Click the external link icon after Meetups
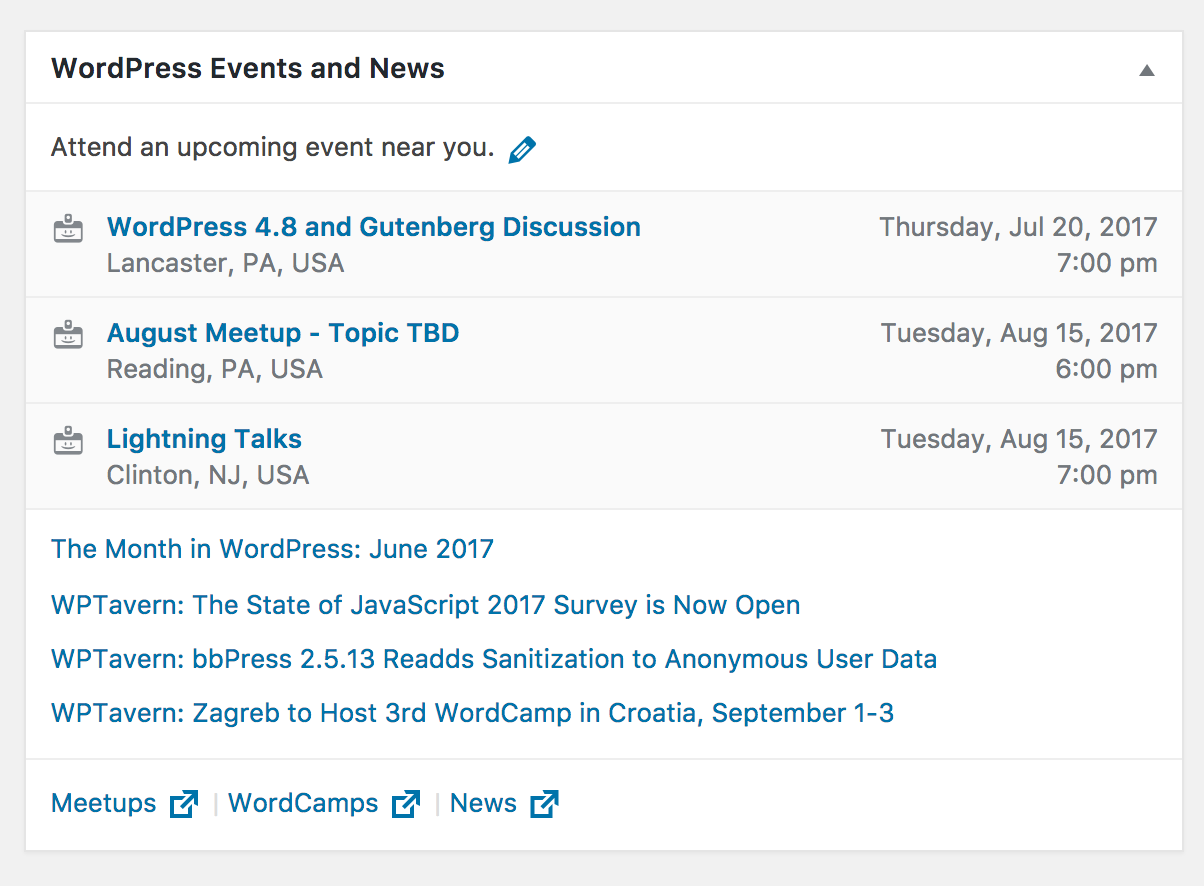Image resolution: width=1204 pixels, height=886 pixels. [x=184, y=804]
